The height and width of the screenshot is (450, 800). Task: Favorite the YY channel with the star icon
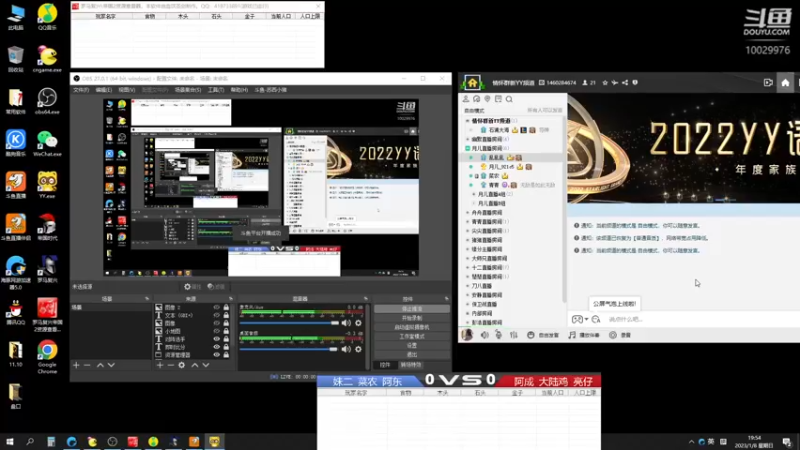605,83
